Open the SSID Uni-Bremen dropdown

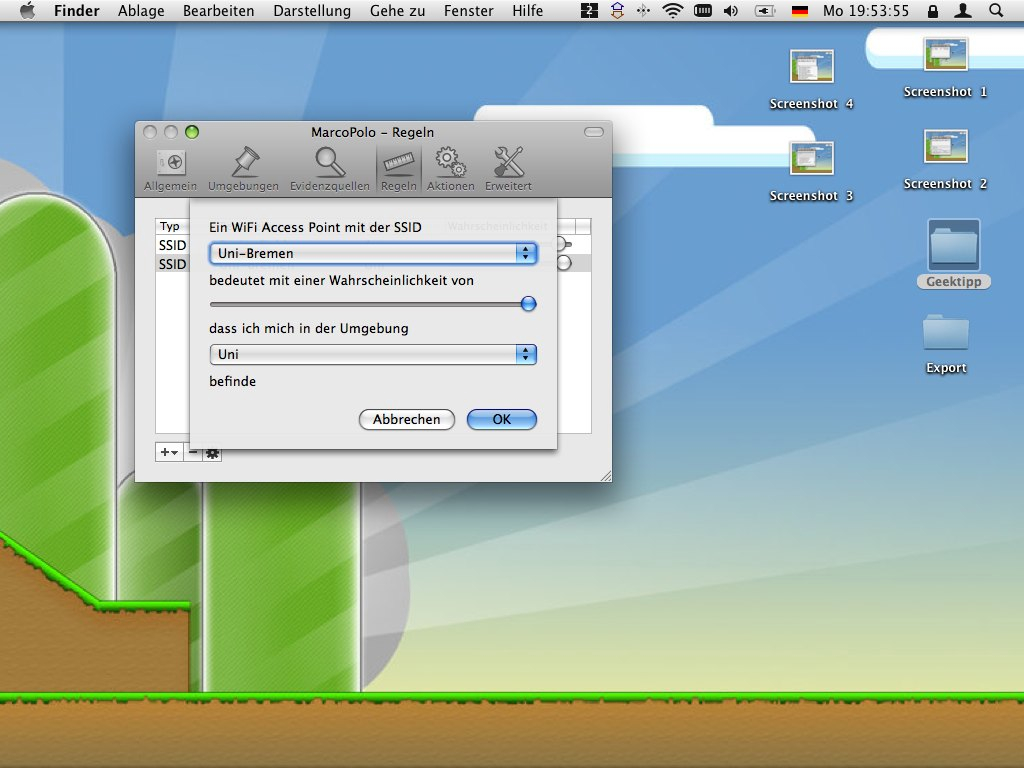(373, 253)
